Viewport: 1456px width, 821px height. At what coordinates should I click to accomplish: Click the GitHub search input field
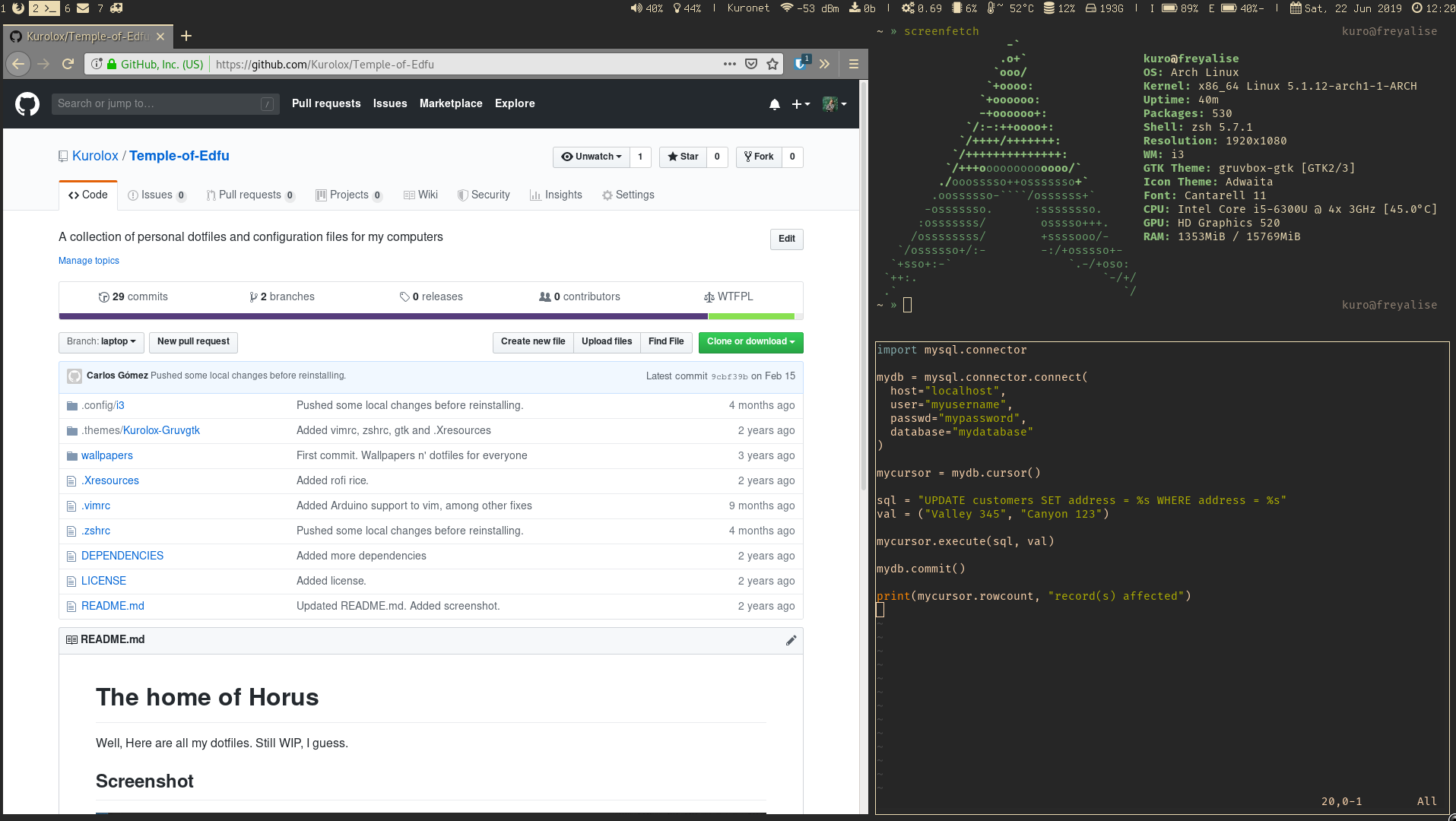(x=164, y=104)
